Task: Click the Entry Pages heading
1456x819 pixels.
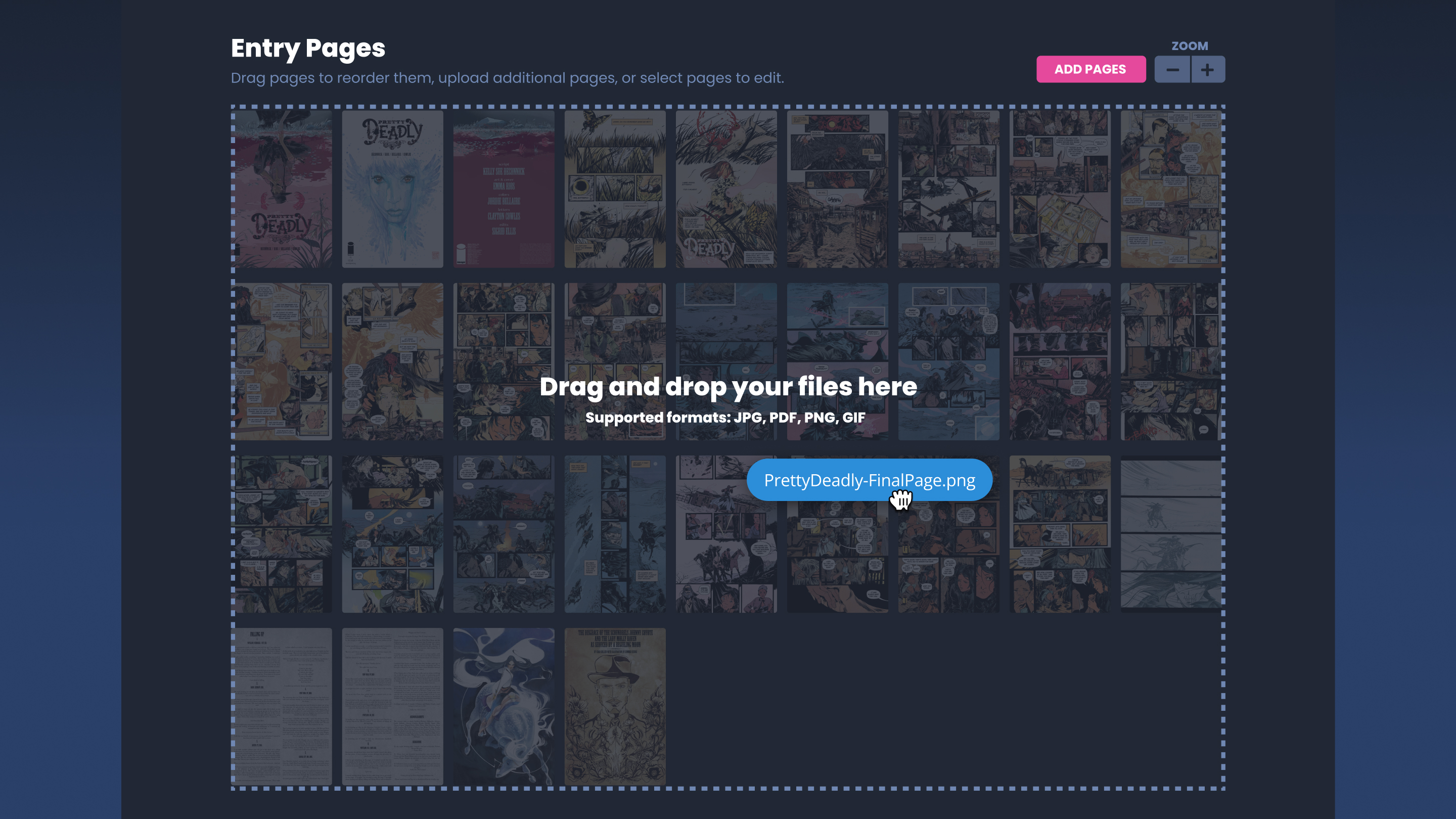Action: click(308, 49)
